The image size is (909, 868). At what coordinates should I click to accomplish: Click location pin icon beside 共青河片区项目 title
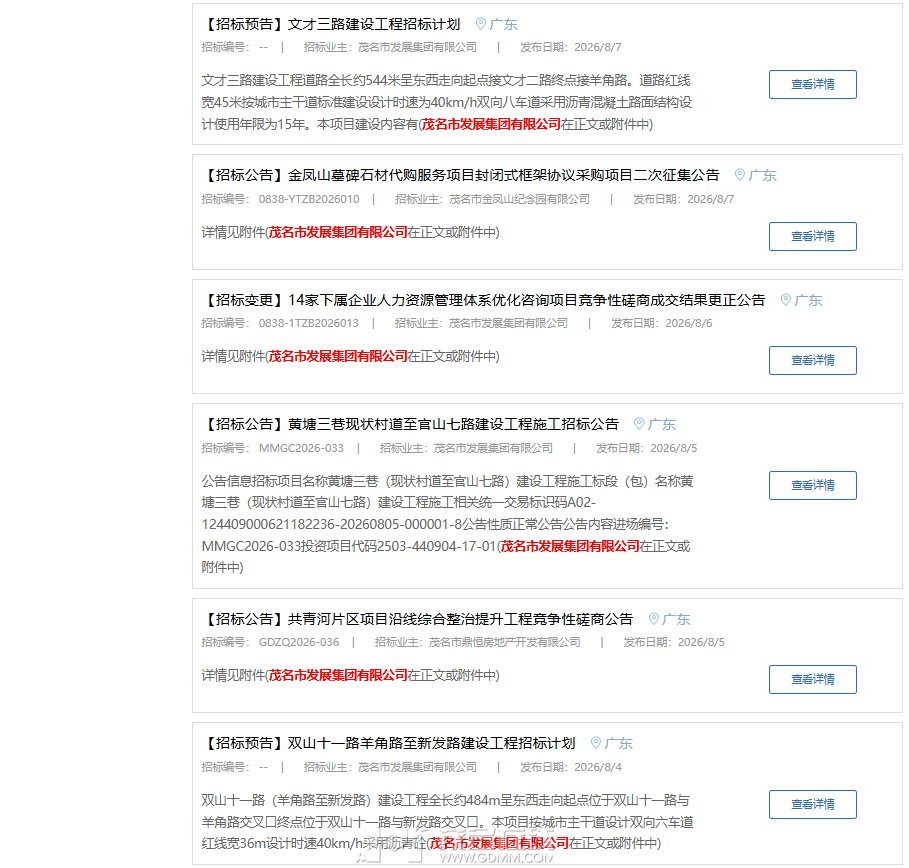coord(653,619)
